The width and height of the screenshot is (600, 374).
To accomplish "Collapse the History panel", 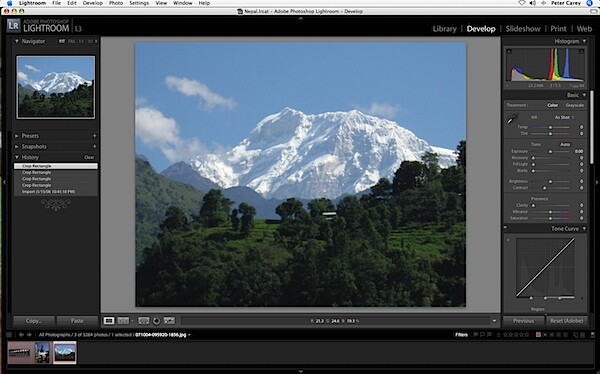I will click(x=17, y=157).
